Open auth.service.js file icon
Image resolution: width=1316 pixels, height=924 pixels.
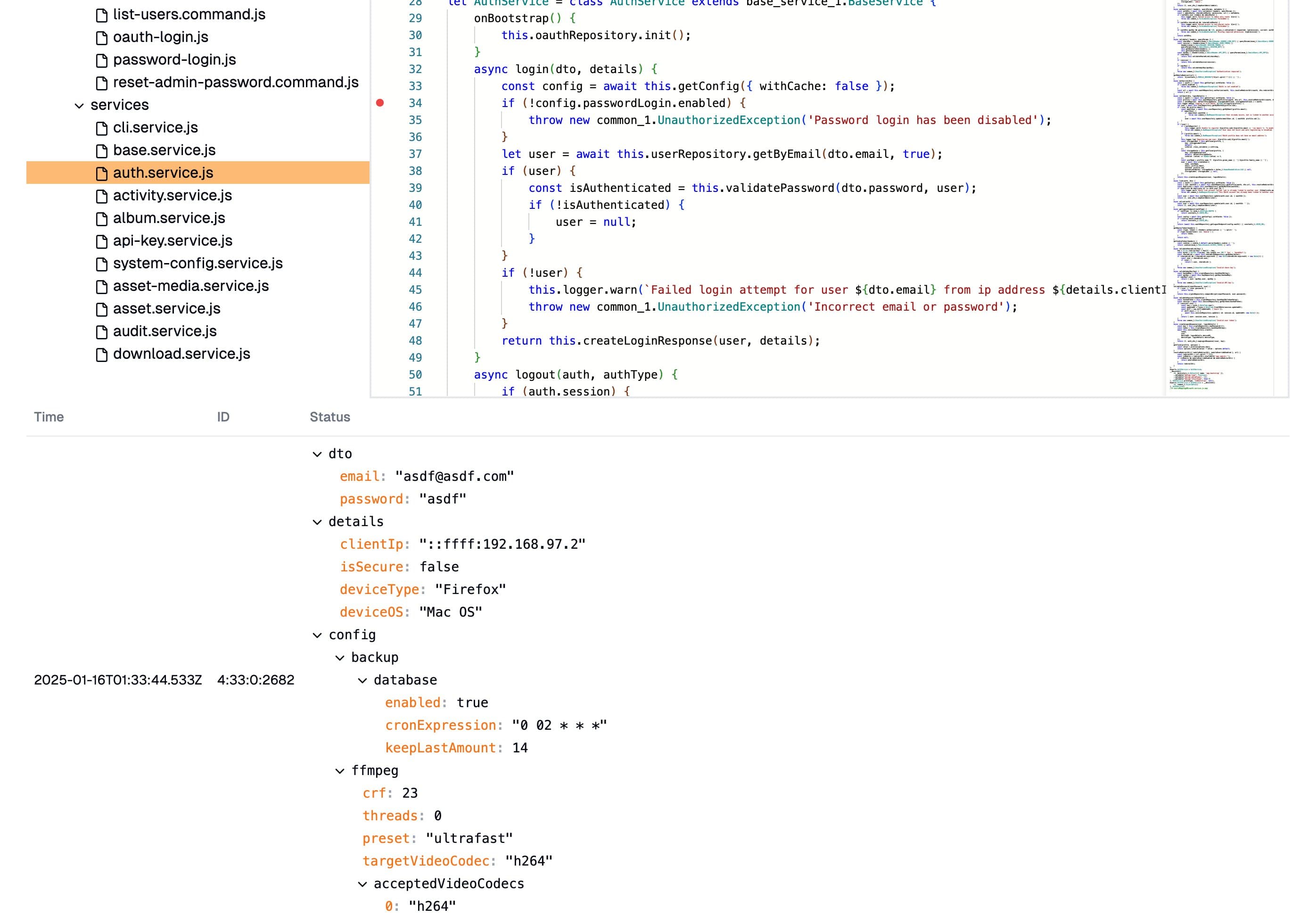tap(101, 173)
